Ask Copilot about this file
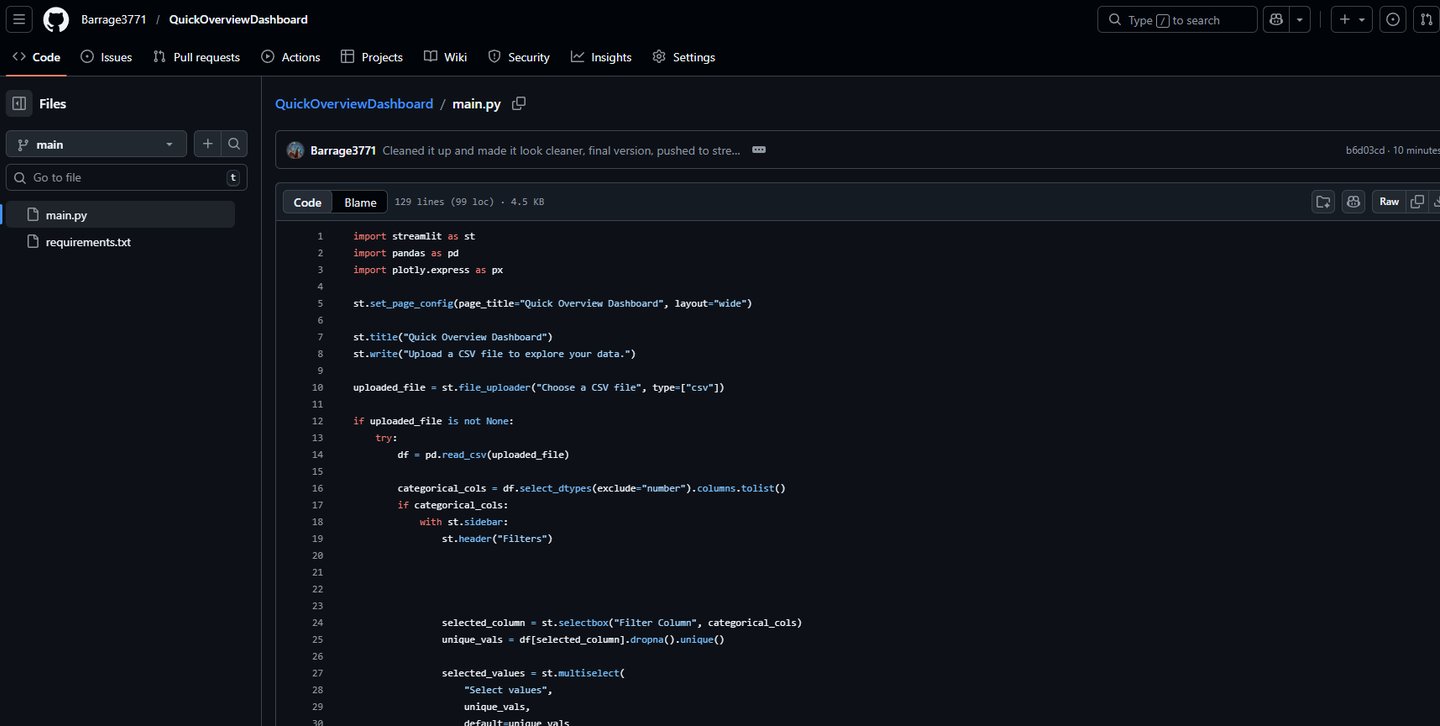Screen dimensions: 1440x726 (x=1353, y=202)
